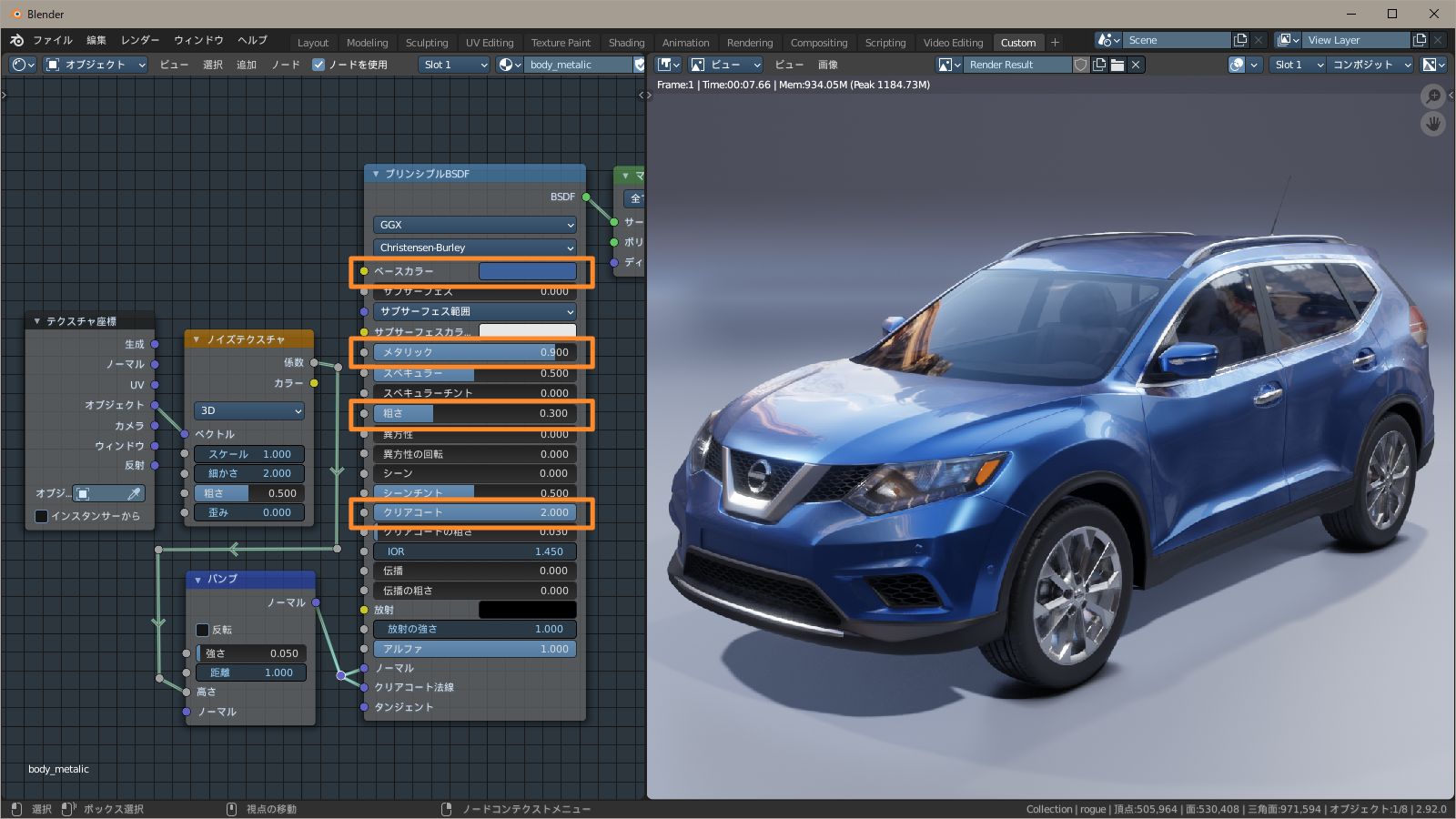Toggle fake user shield next to body_metalic
Image resolution: width=1456 pixels, height=819 pixels.
[639, 65]
